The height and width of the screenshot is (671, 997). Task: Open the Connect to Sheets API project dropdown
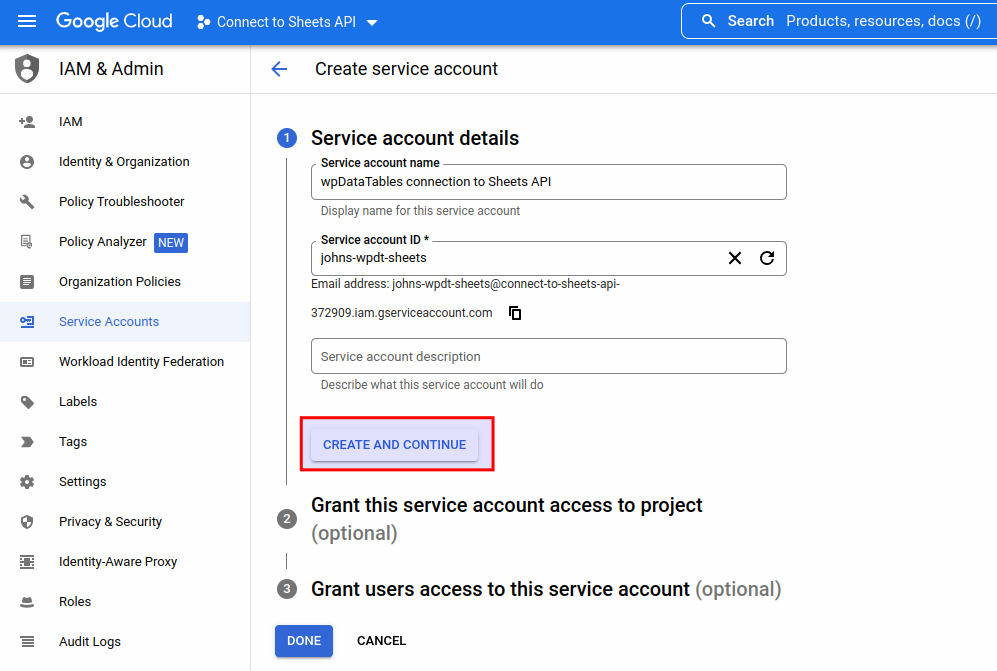[287, 22]
